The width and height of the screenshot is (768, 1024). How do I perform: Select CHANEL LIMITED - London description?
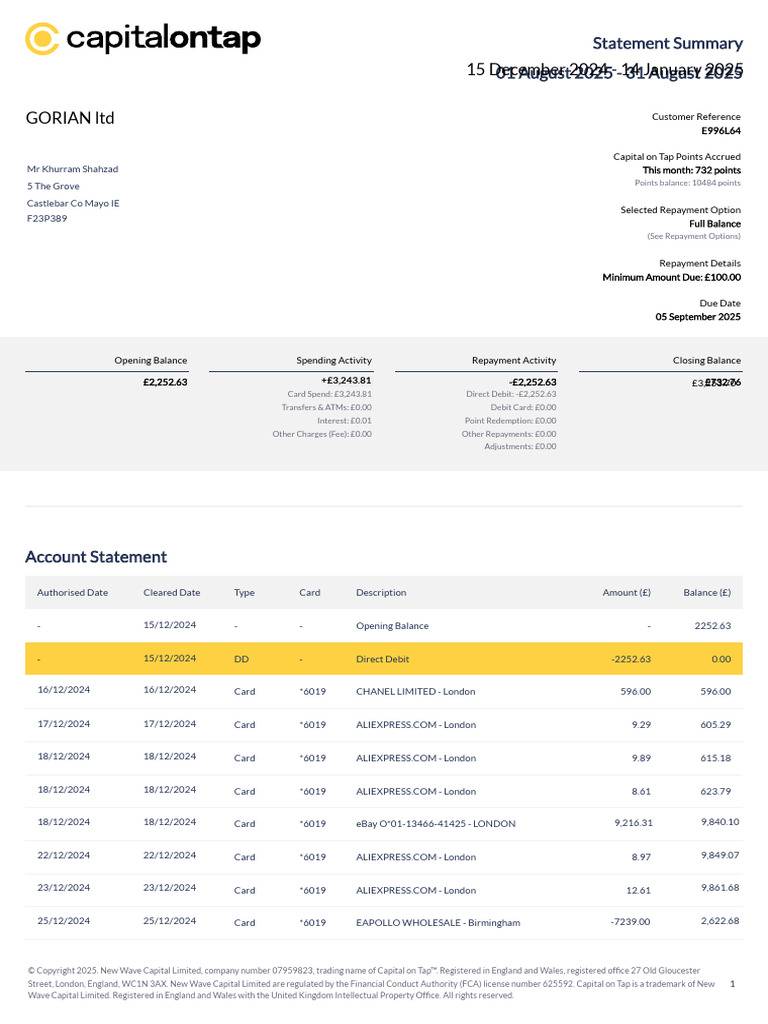(415, 692)
